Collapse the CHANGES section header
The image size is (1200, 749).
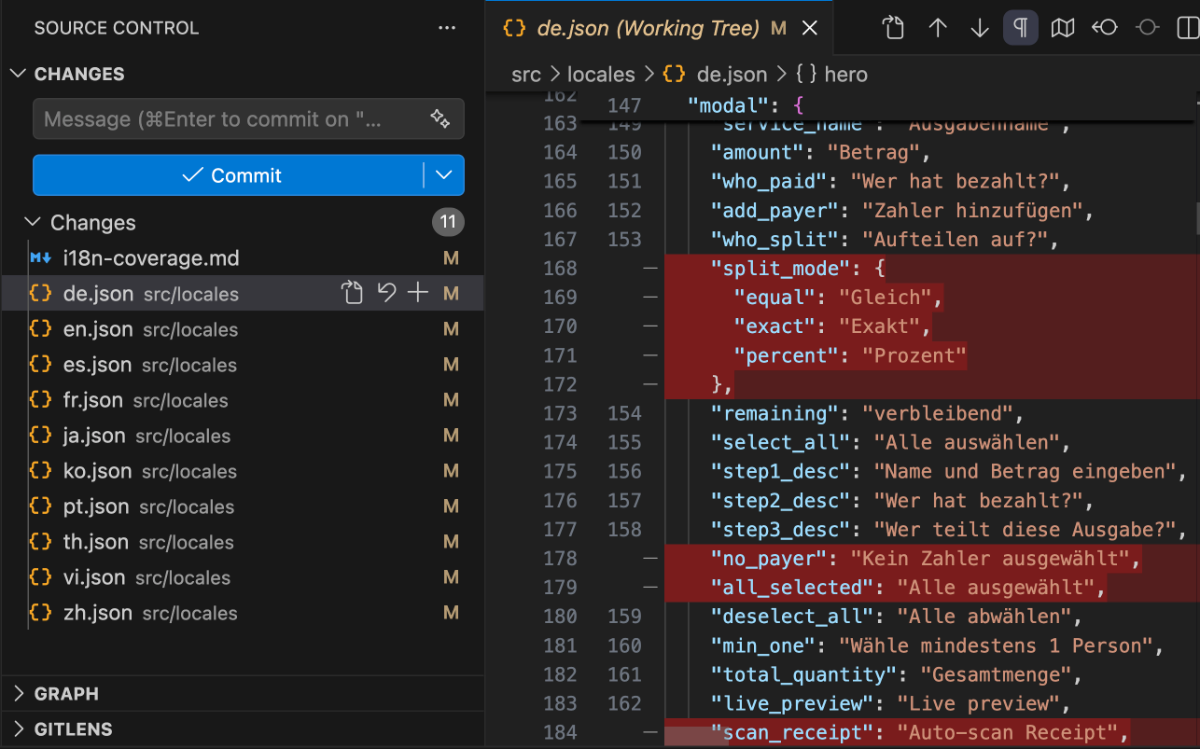tap(242, 74)
